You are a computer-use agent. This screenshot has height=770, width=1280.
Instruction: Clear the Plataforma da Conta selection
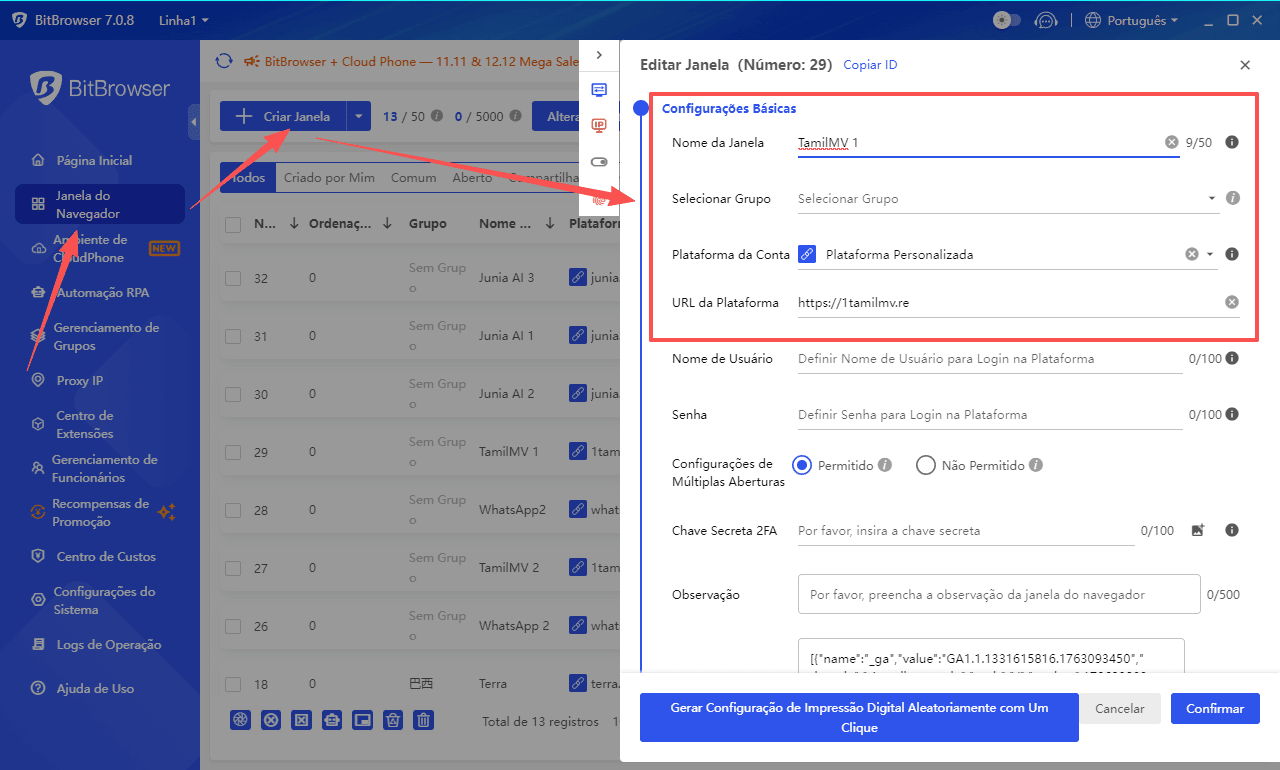(1191, 254)
